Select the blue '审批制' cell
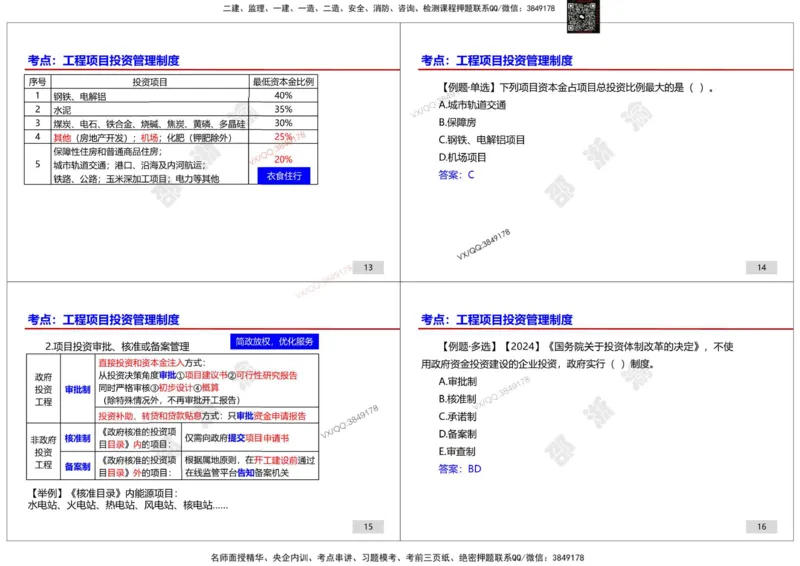The height and width of the screenshot is (566, 800). click(x=78, y=389)
